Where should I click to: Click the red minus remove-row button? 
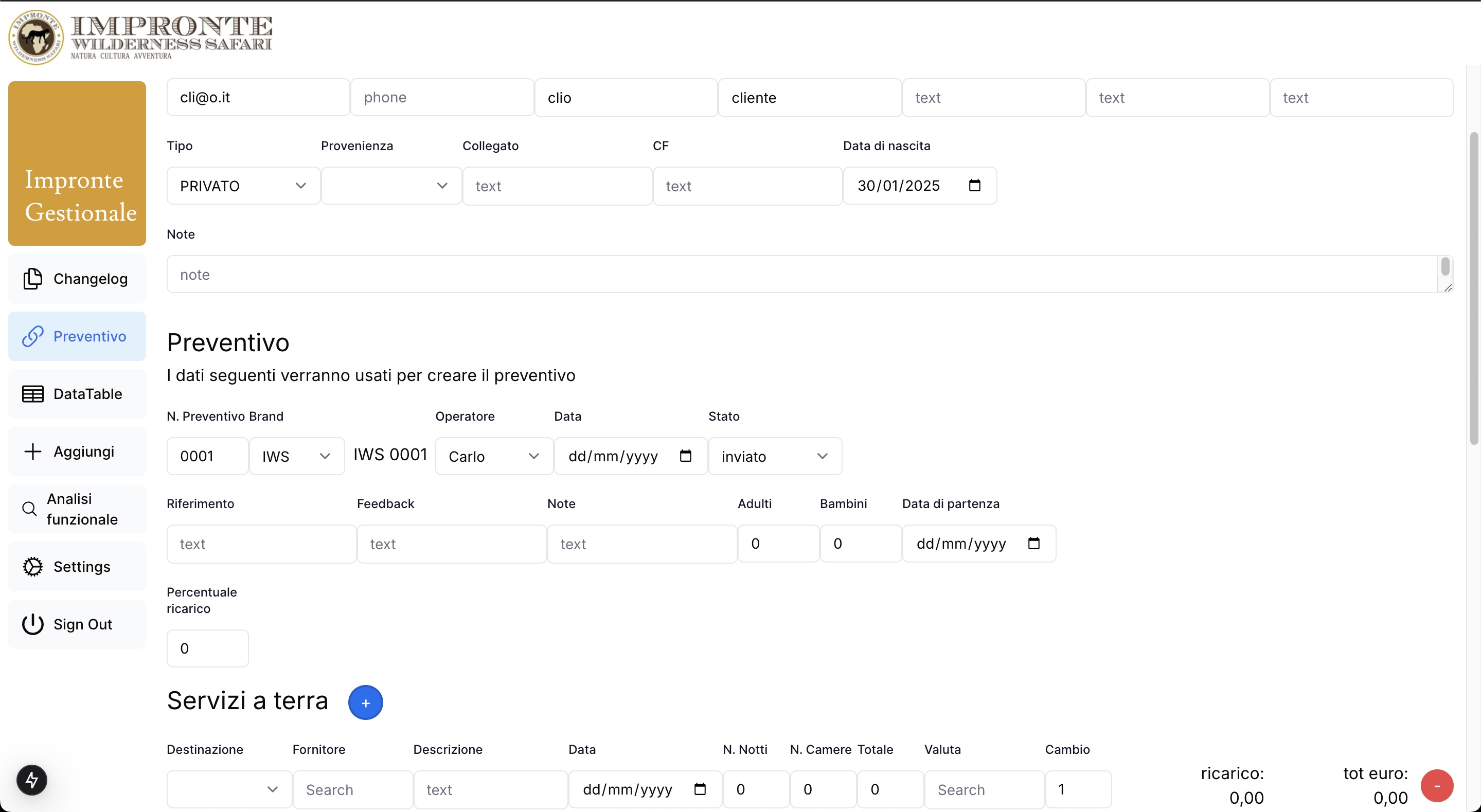[x=1437, y=786]
